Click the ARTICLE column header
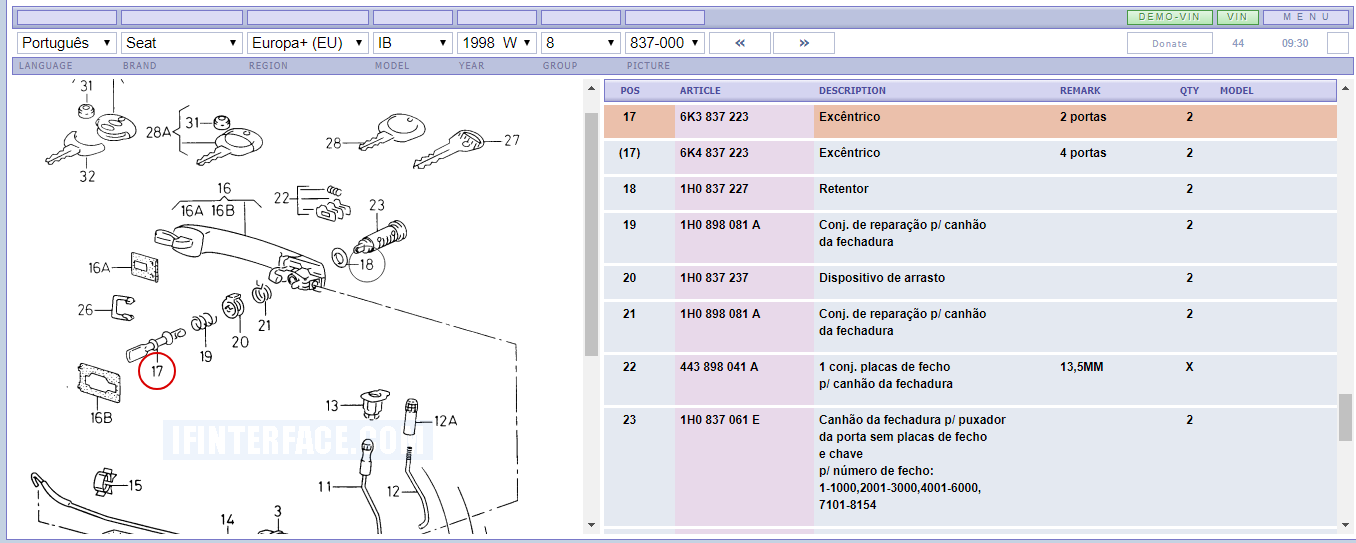 click(700, 91)
